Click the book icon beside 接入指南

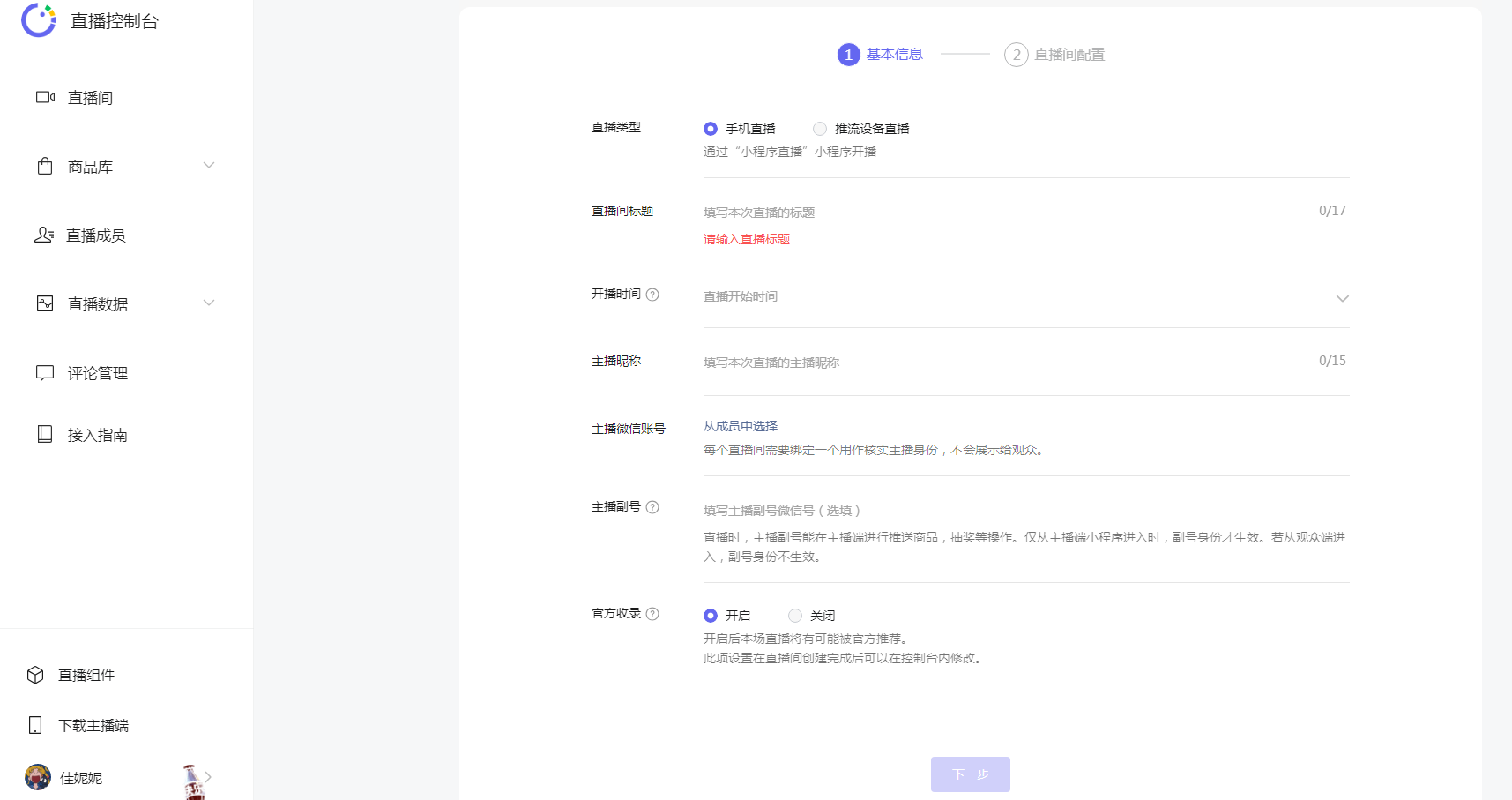point(45,434)
